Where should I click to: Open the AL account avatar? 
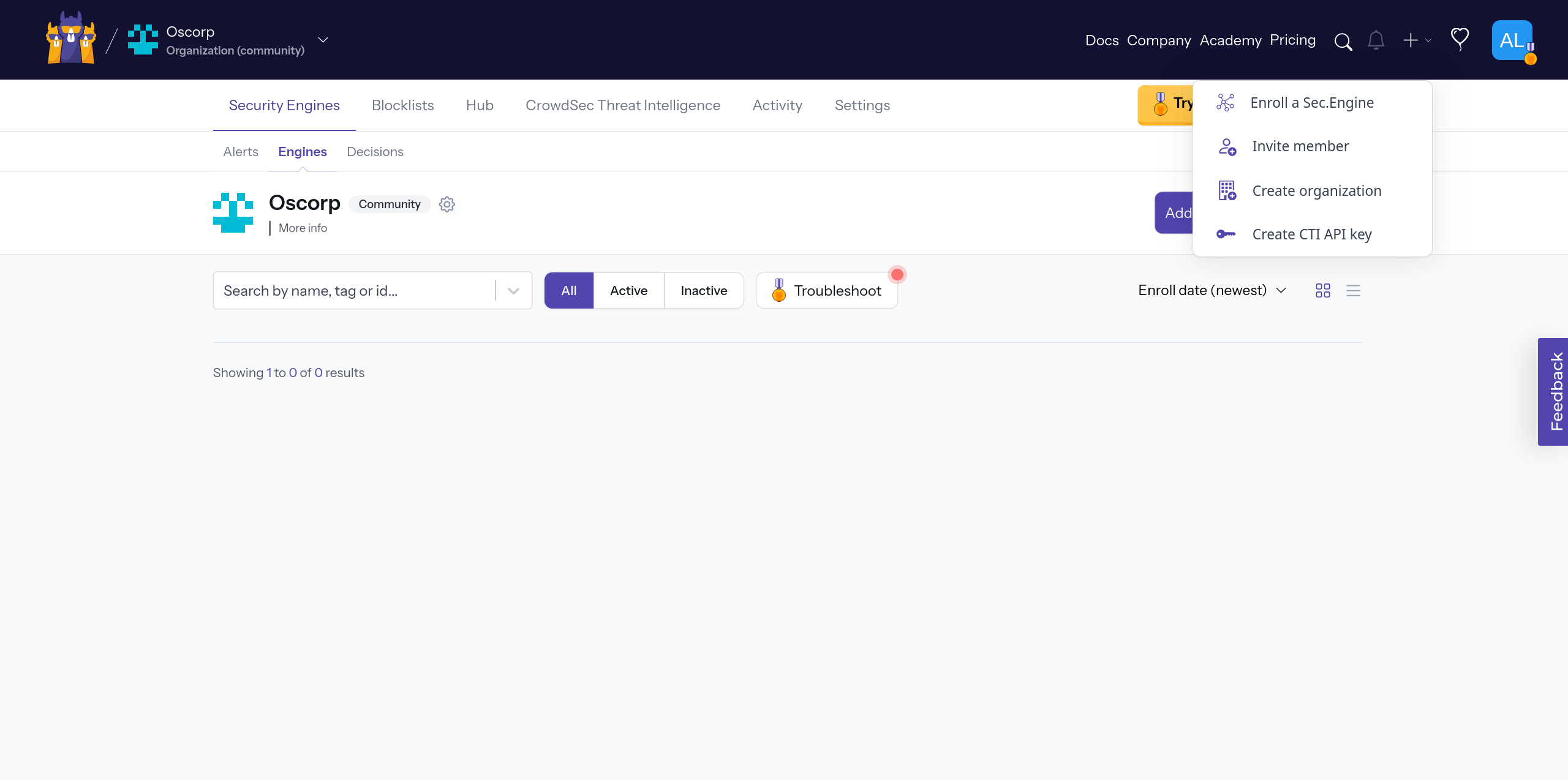tap(1513, 41)
